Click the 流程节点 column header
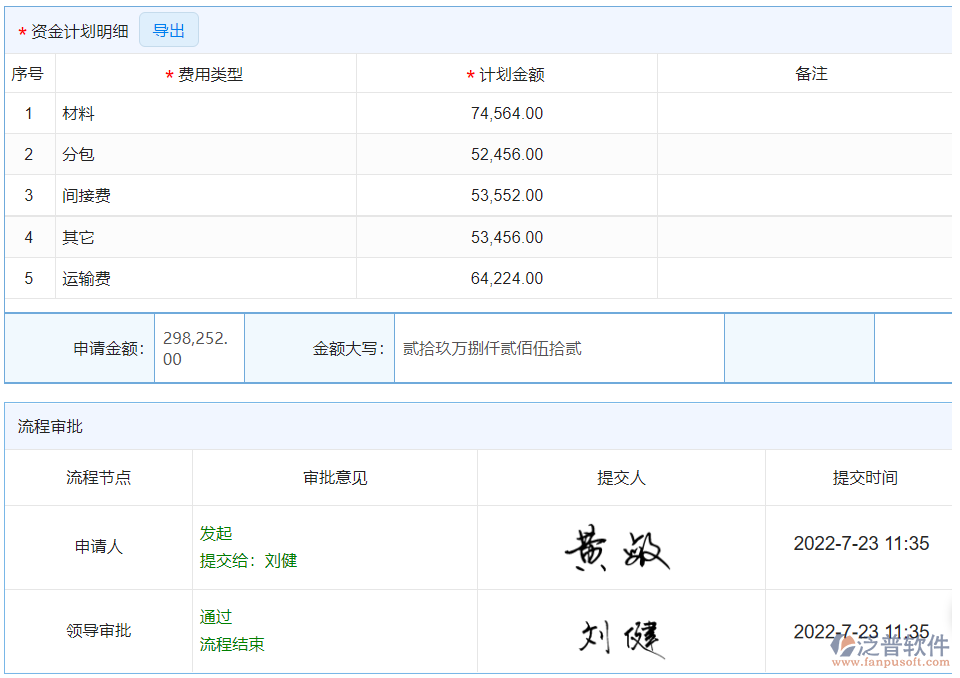Viewport: 960px width, 678px height. [x=98, y=477]
